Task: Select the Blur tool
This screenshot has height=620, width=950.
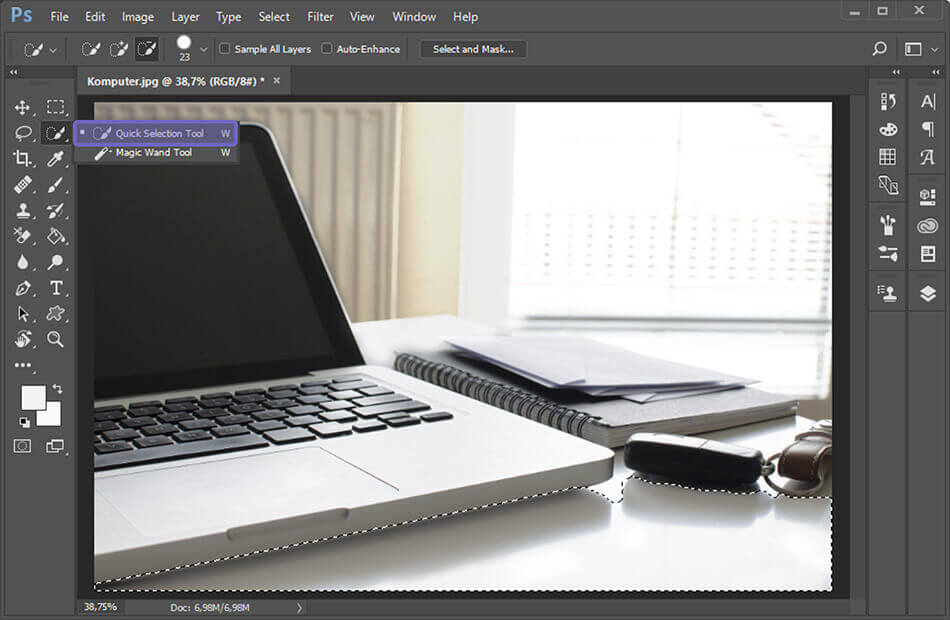Action: (22, 262)
